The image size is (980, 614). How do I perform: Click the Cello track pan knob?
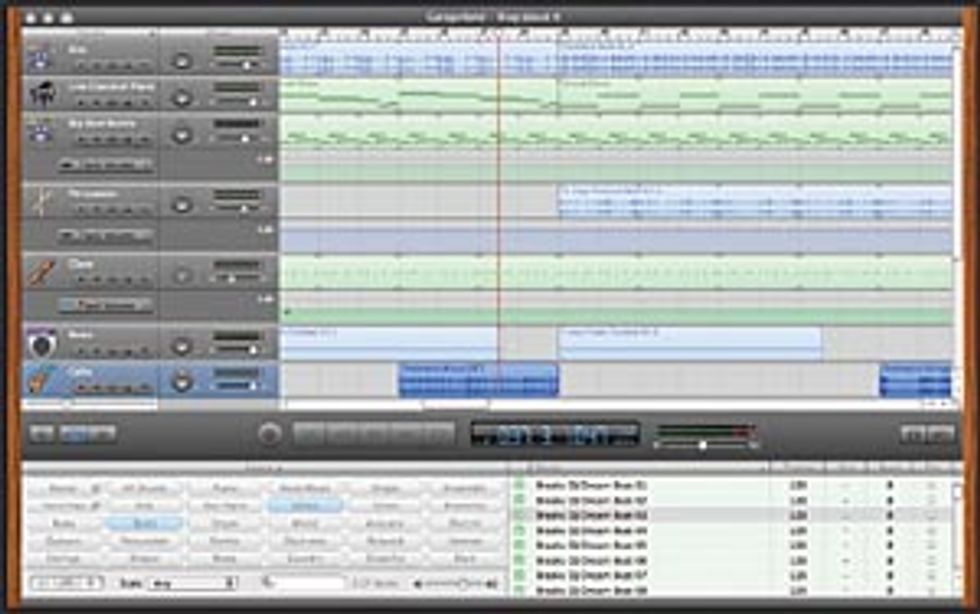click(x=182, y=381)
